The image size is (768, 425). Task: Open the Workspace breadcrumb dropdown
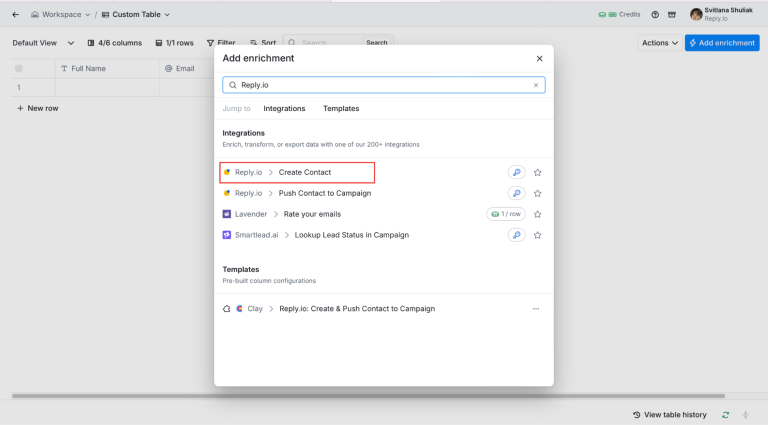click(61, 15)
